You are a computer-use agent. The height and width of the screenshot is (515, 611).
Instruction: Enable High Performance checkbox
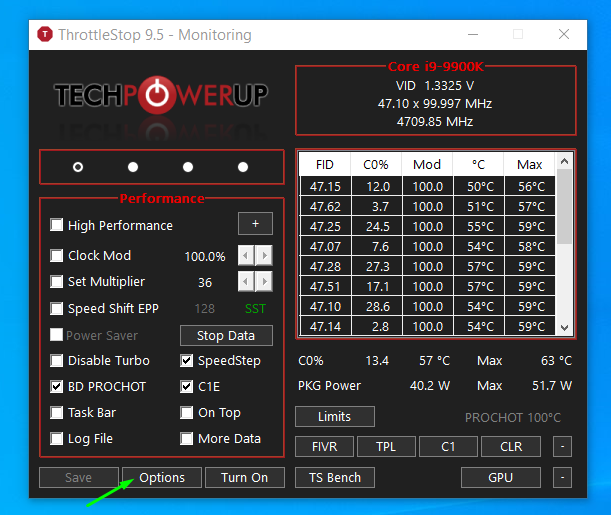click(x=57, y=225)
